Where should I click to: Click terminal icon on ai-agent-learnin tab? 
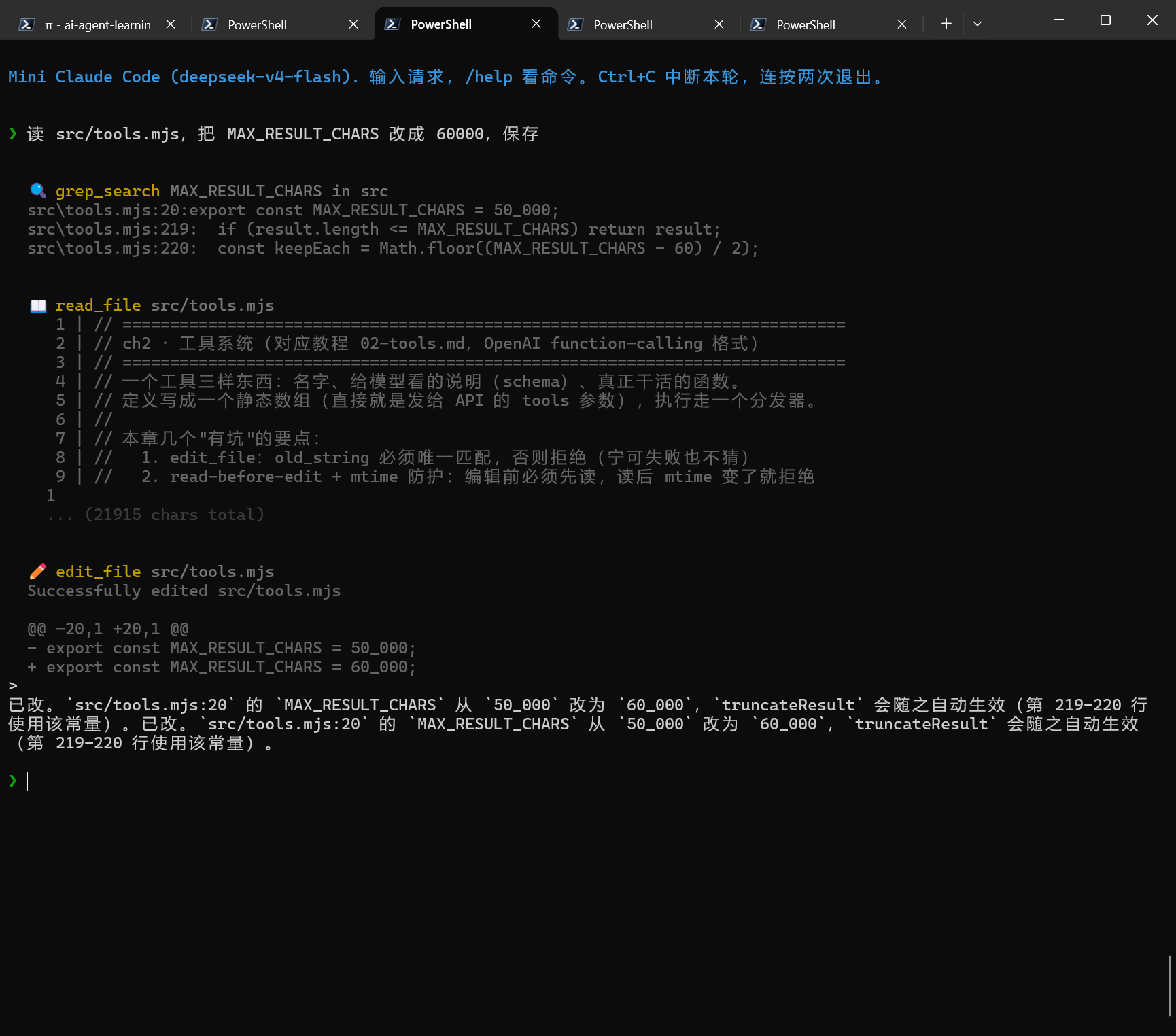pyautogui.click(x=27, y=24)
